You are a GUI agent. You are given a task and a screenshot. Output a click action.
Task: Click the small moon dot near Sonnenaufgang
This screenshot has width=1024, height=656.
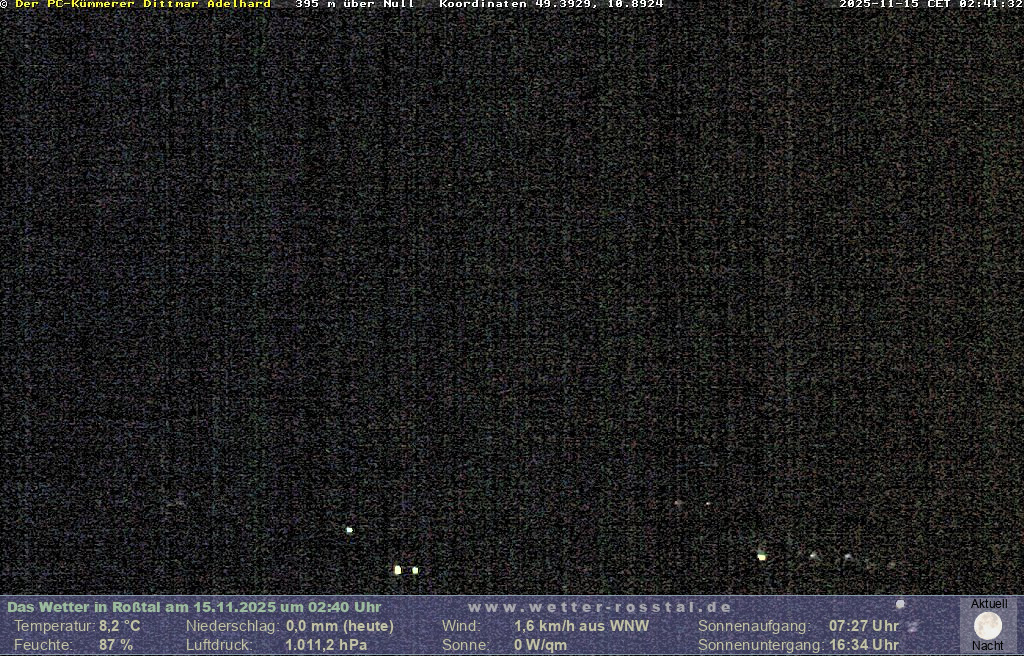click(900, 604)
